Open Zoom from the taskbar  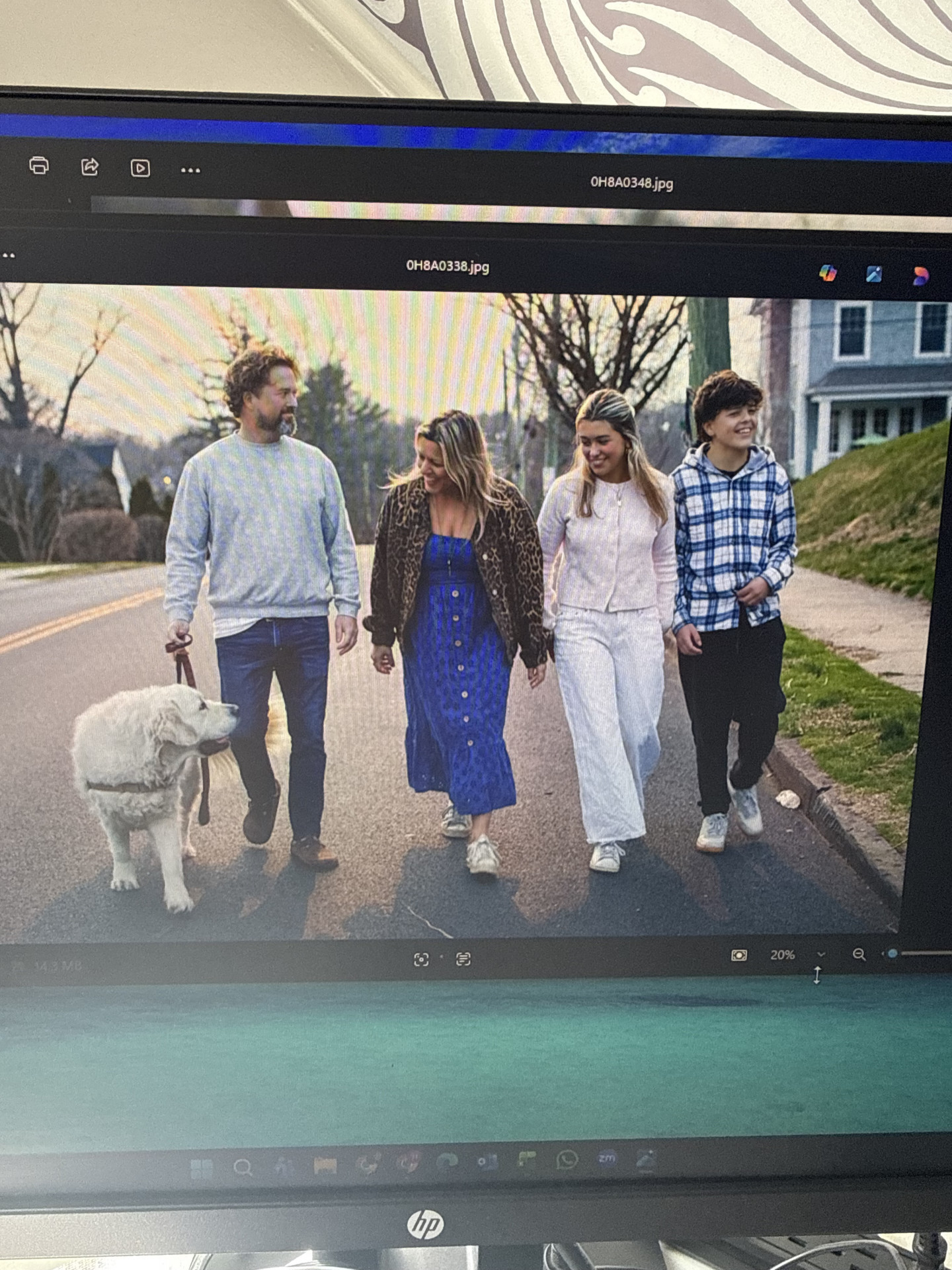pyautogui.click(x=607, y=1158)
